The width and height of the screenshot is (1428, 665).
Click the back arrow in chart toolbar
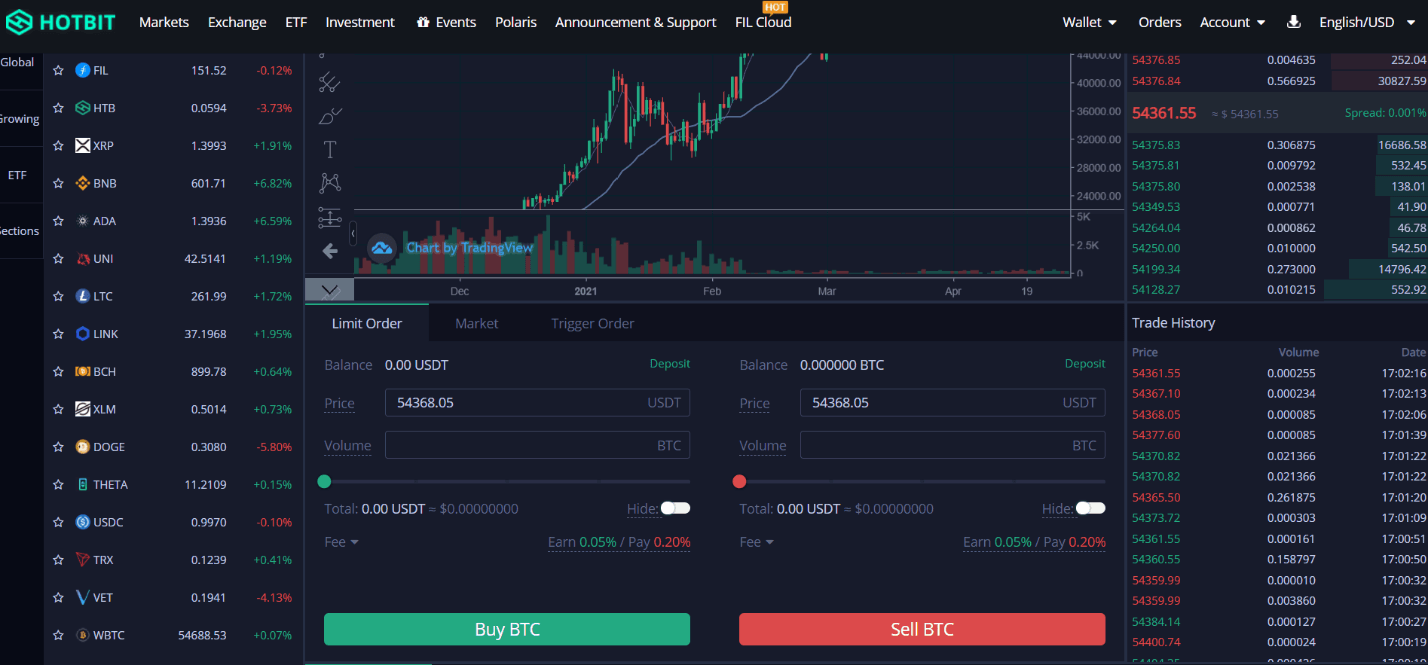[329, 251]
